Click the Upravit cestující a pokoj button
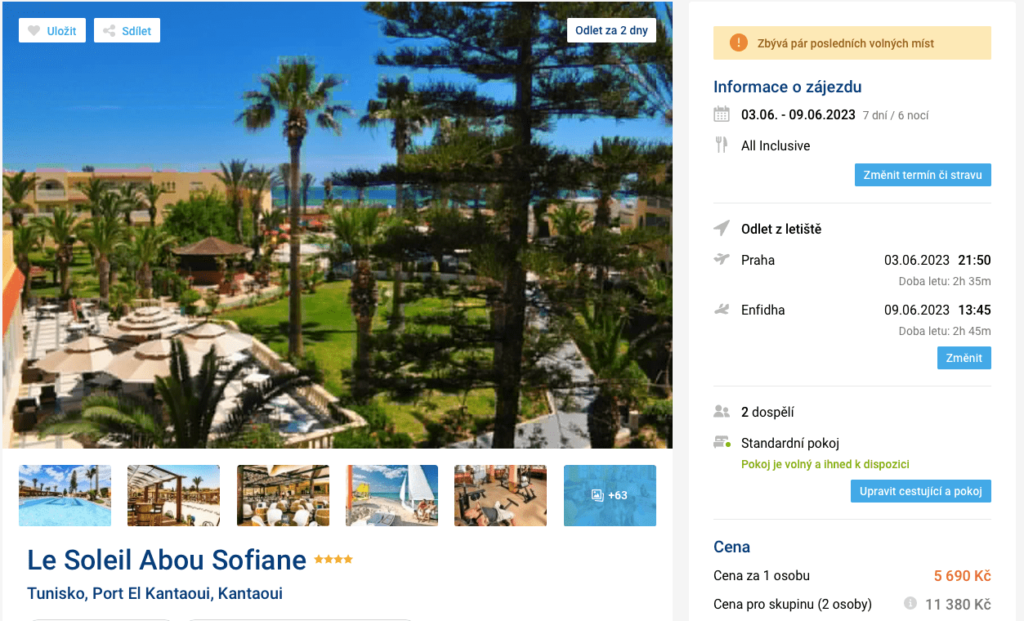This screenshot has width=1024, height=621. click(x=920, y=491)
